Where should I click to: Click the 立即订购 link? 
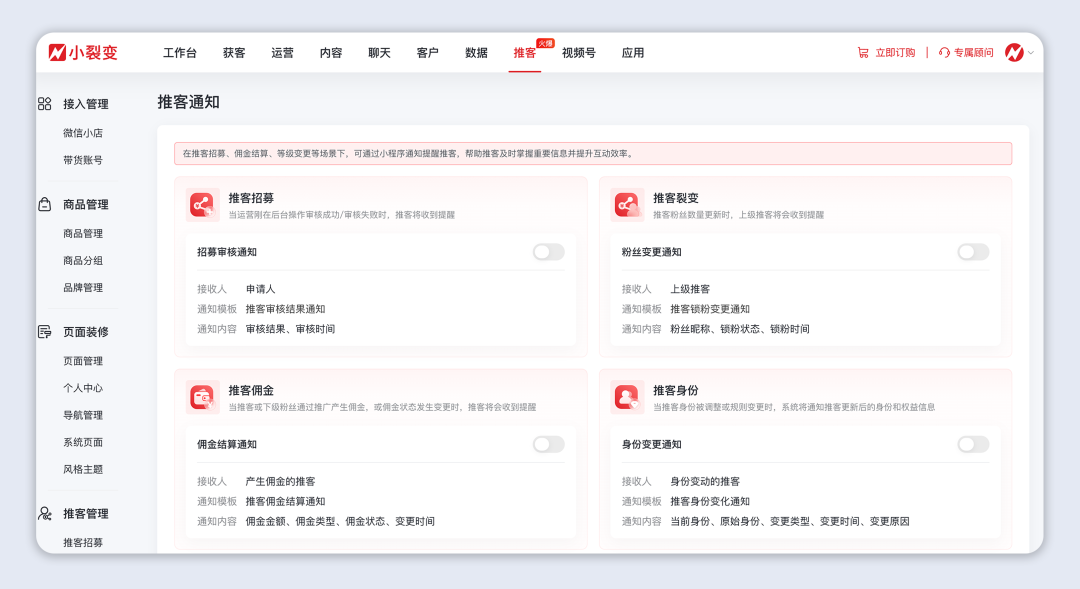[x=895, y=53]
